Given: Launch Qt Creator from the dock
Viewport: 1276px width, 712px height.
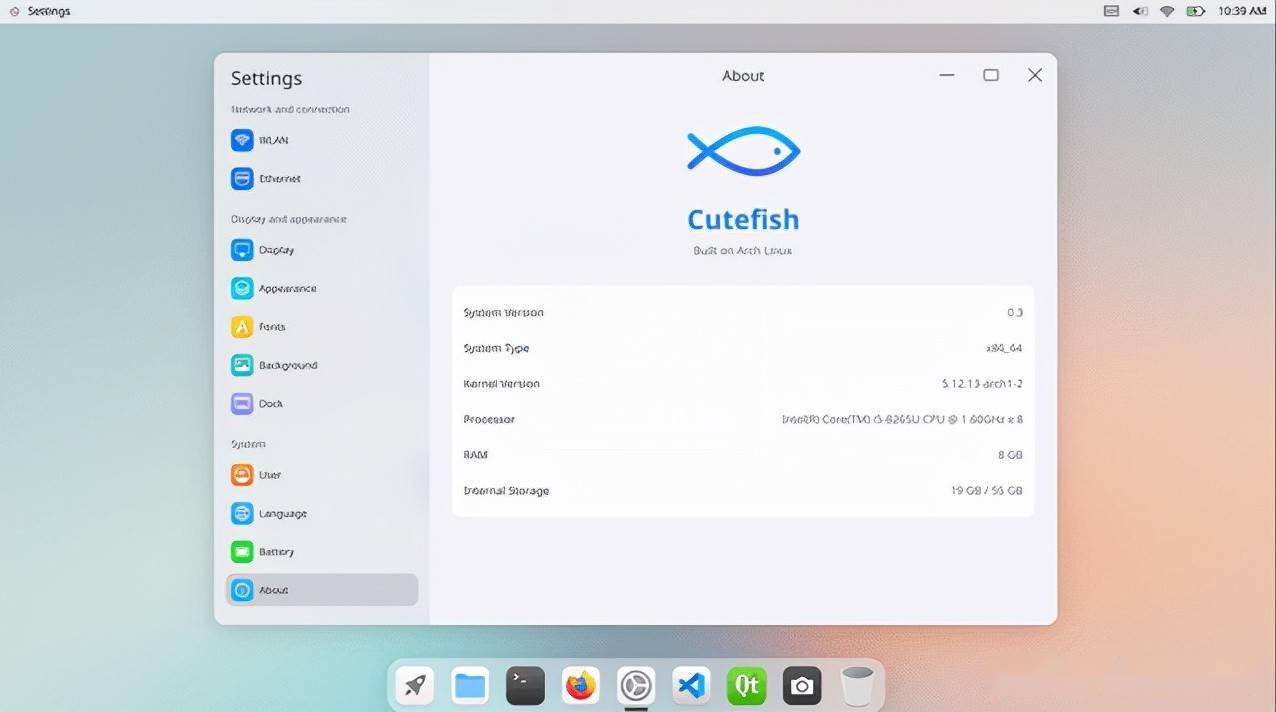Looking at the screenshot, I should [x=746, y=686].
